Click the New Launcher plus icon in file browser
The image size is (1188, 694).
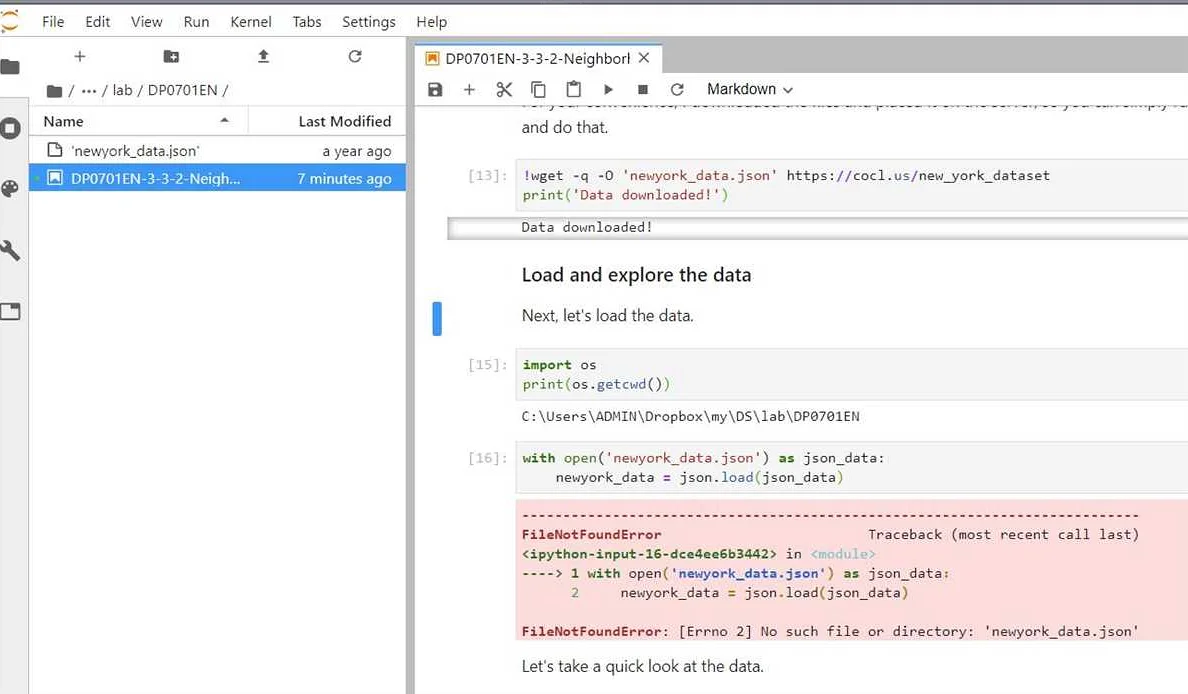(80, 57)
